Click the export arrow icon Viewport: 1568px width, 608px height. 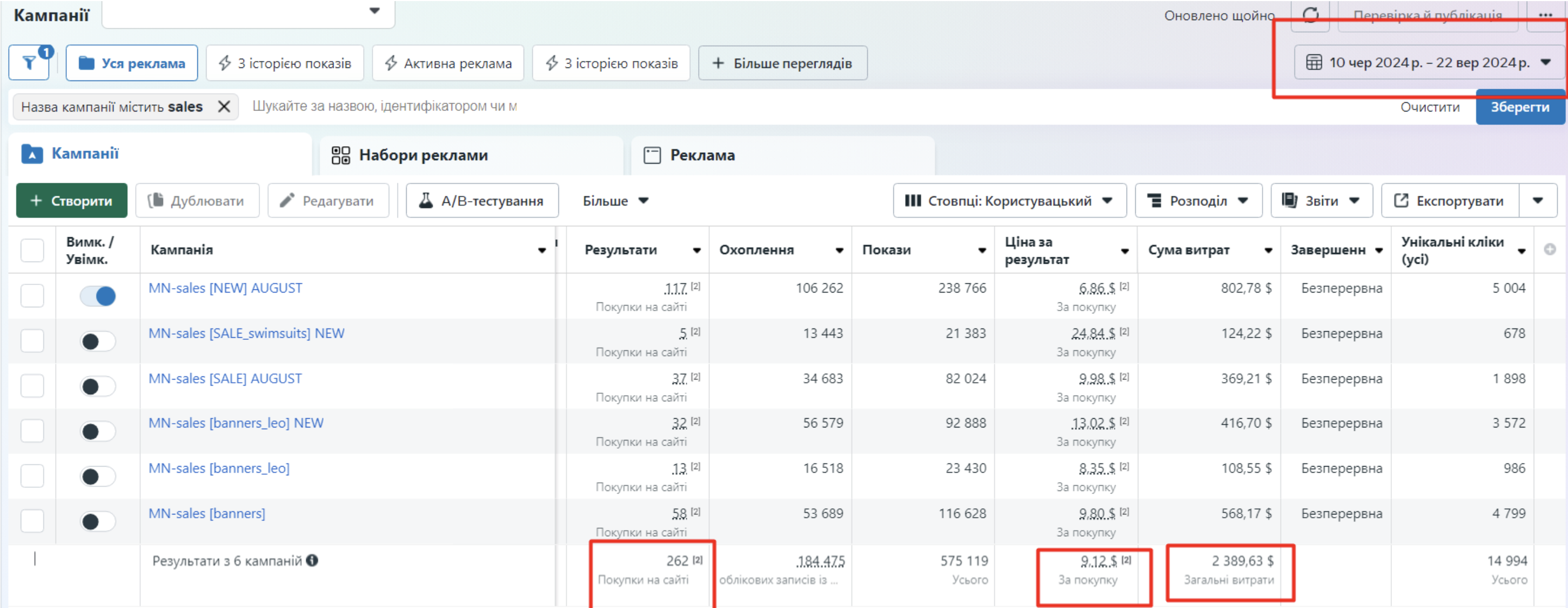point(1401,200)
